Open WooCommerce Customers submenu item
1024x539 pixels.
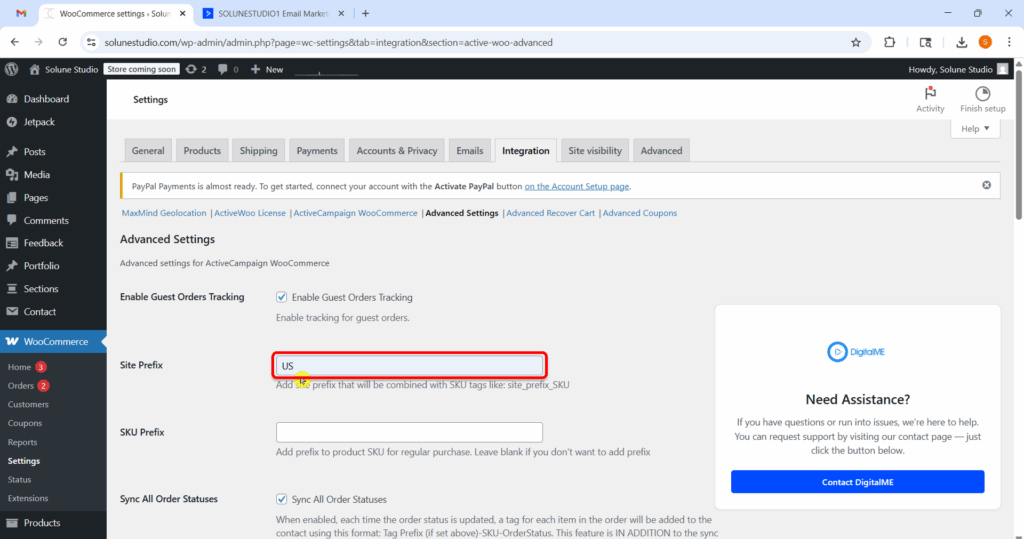click(28, 404)
